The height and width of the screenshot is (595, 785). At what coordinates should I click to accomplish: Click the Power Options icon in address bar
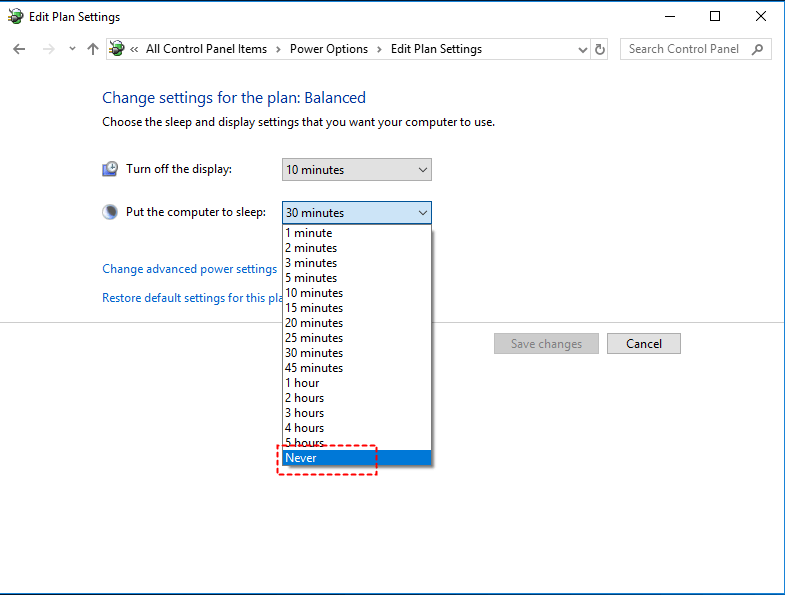117,49
